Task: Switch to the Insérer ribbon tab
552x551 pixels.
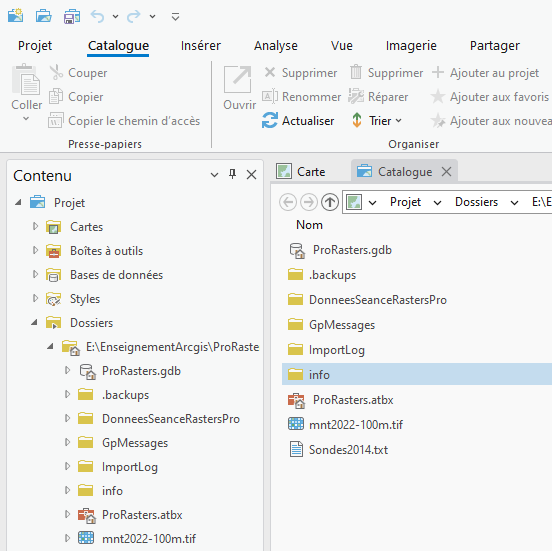Action: pos(201,46)
